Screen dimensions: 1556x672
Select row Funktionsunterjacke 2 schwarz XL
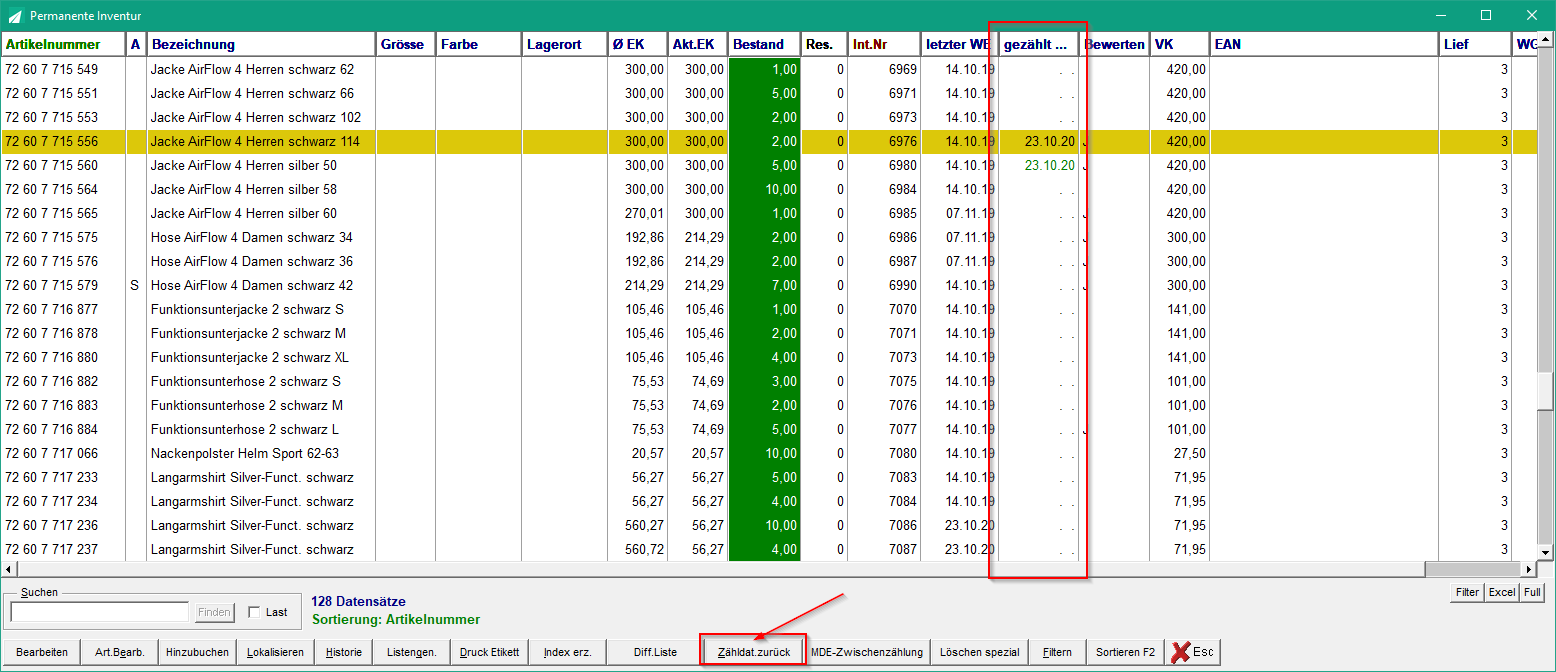point(769,357)
